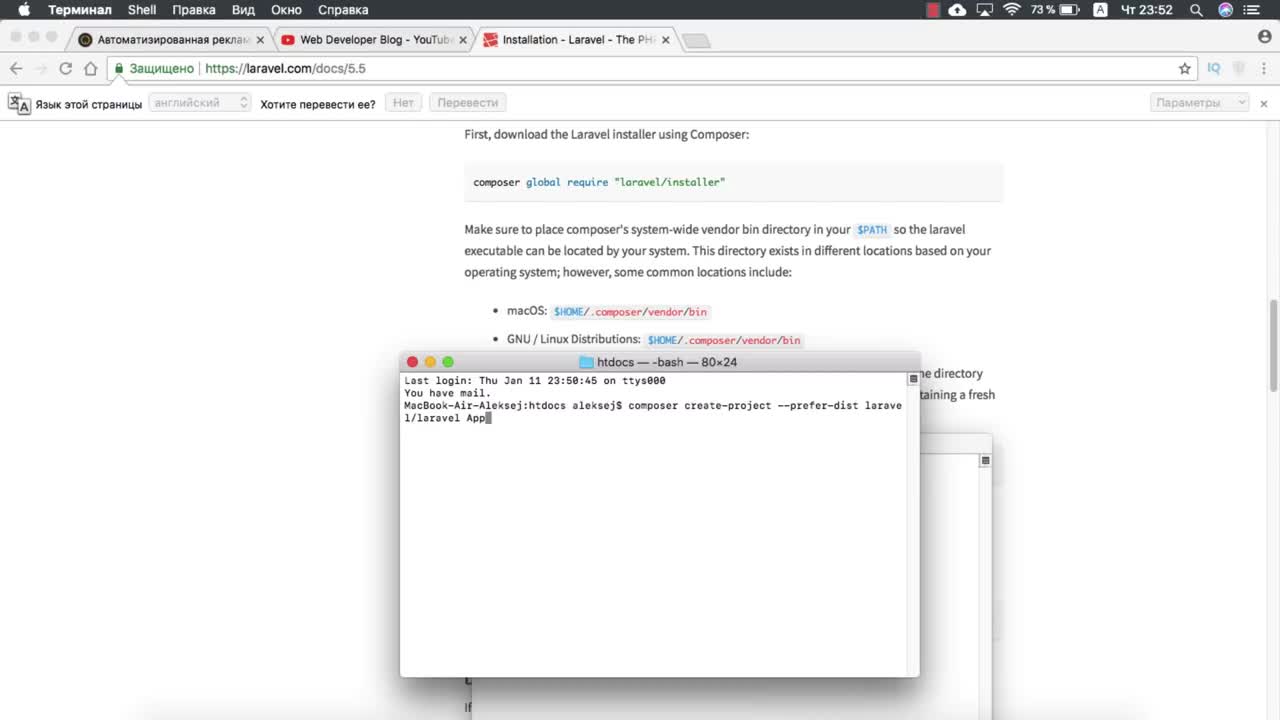The width and height of the screenshot is (1280, 720).
Task: Open the Chrome profile avatar
Action: [x=1264, y=36]
